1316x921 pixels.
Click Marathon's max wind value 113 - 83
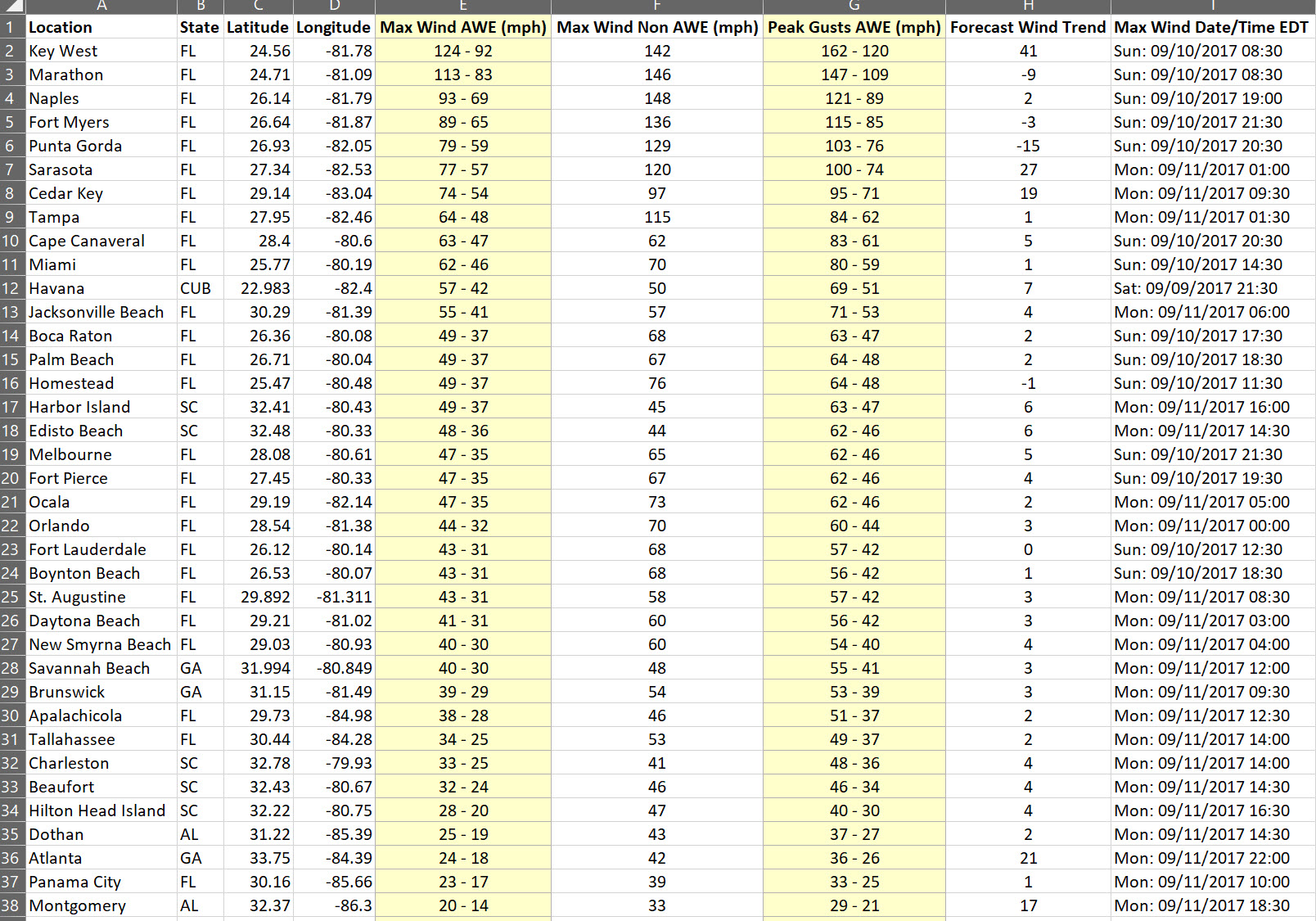click(462, 74)
